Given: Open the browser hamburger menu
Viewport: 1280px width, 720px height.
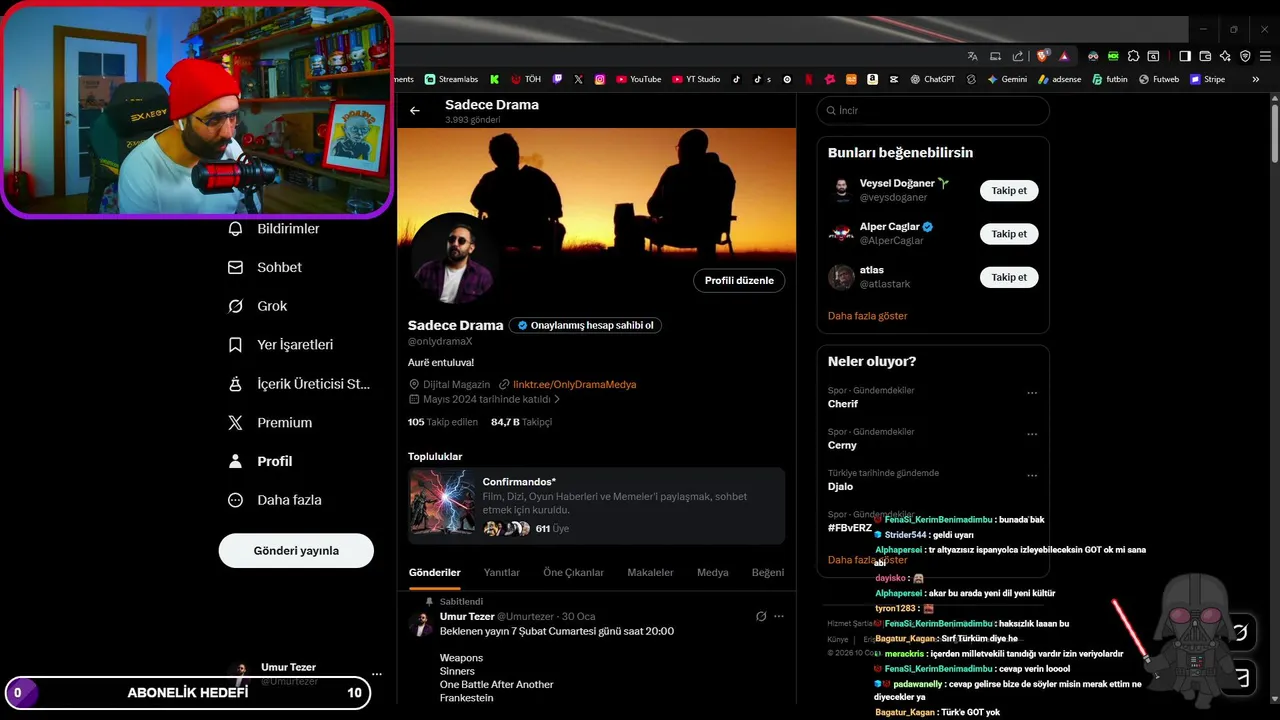Looking at the screenshot, I should [x=1264, y=56].
